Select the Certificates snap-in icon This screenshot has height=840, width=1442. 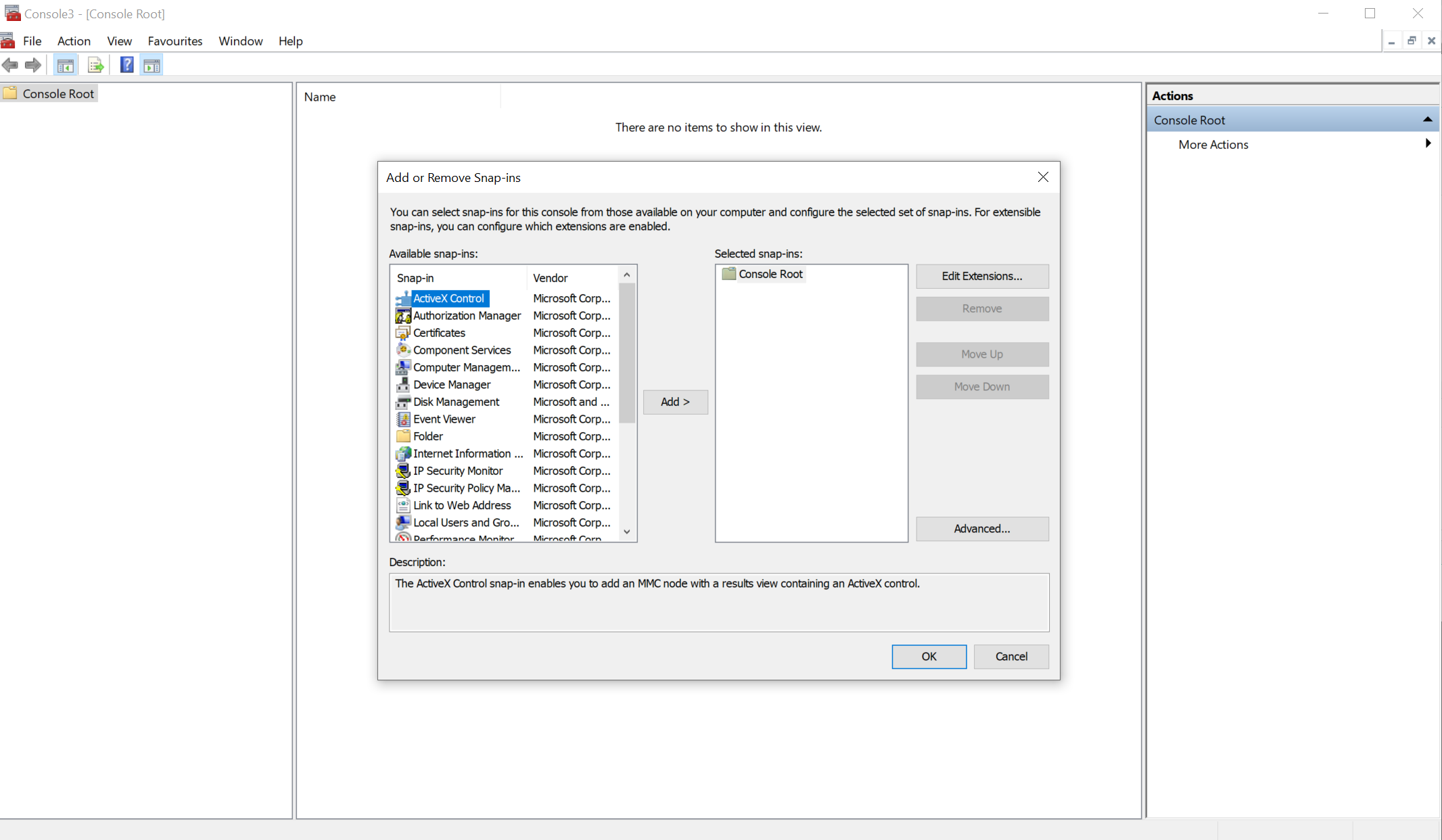[x=403, y=333]
